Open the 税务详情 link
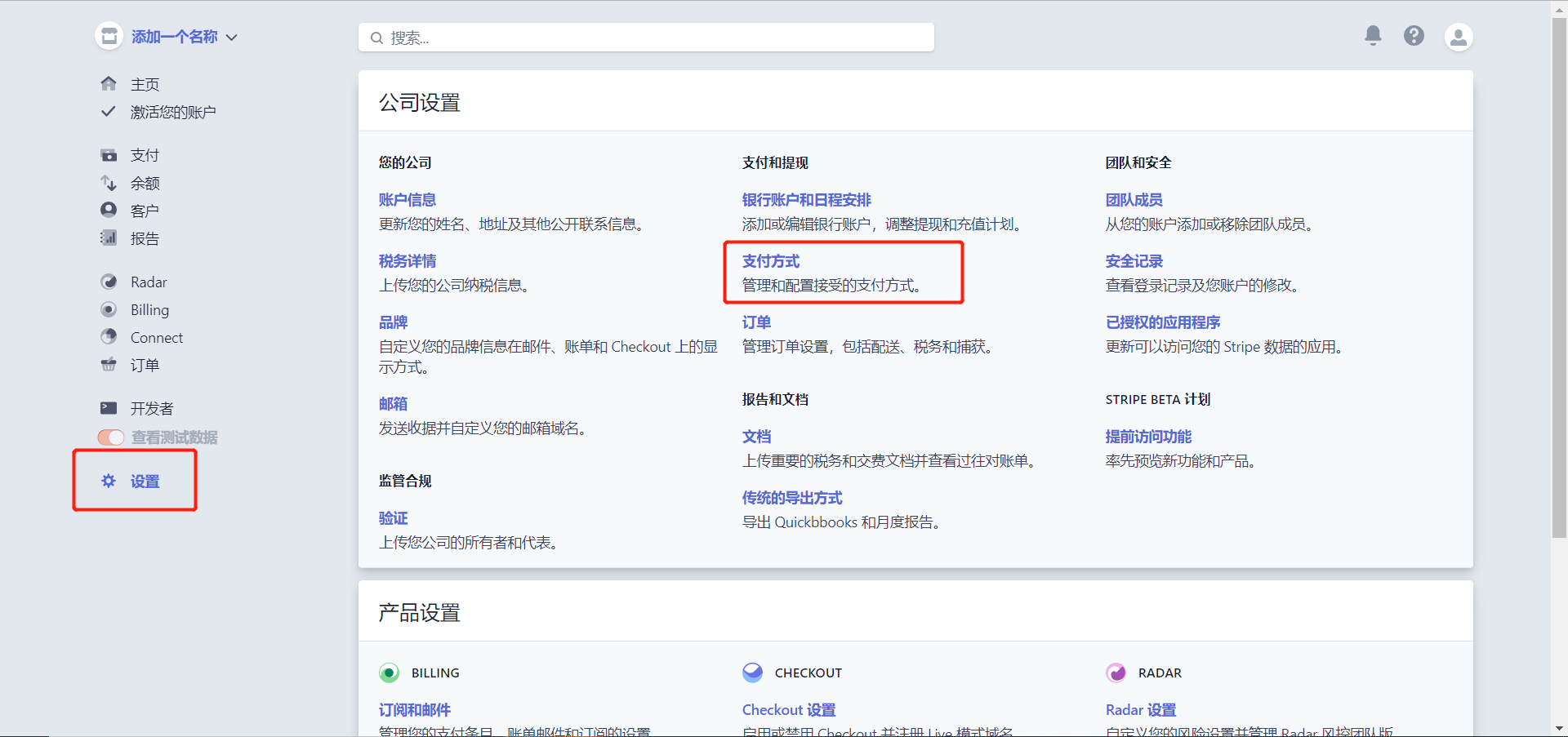The height and width of the screenshot is (737, 1568). (x=408, y=261)
